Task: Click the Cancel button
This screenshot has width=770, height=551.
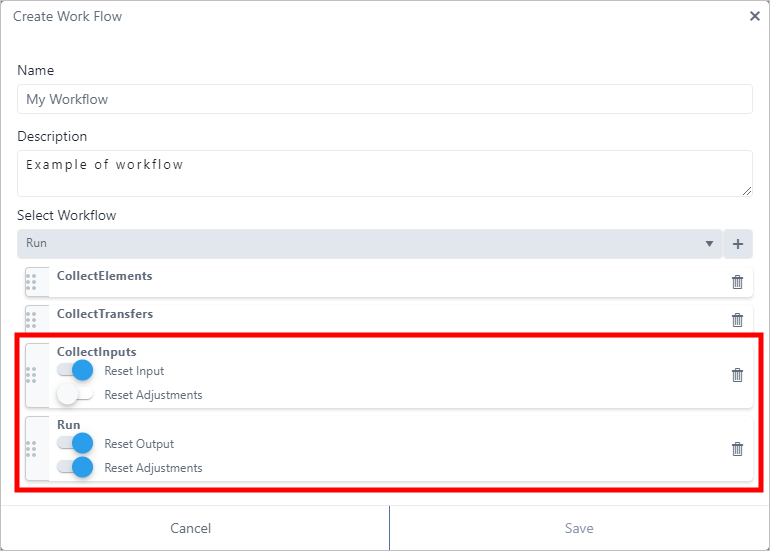Action: point(191,528)
